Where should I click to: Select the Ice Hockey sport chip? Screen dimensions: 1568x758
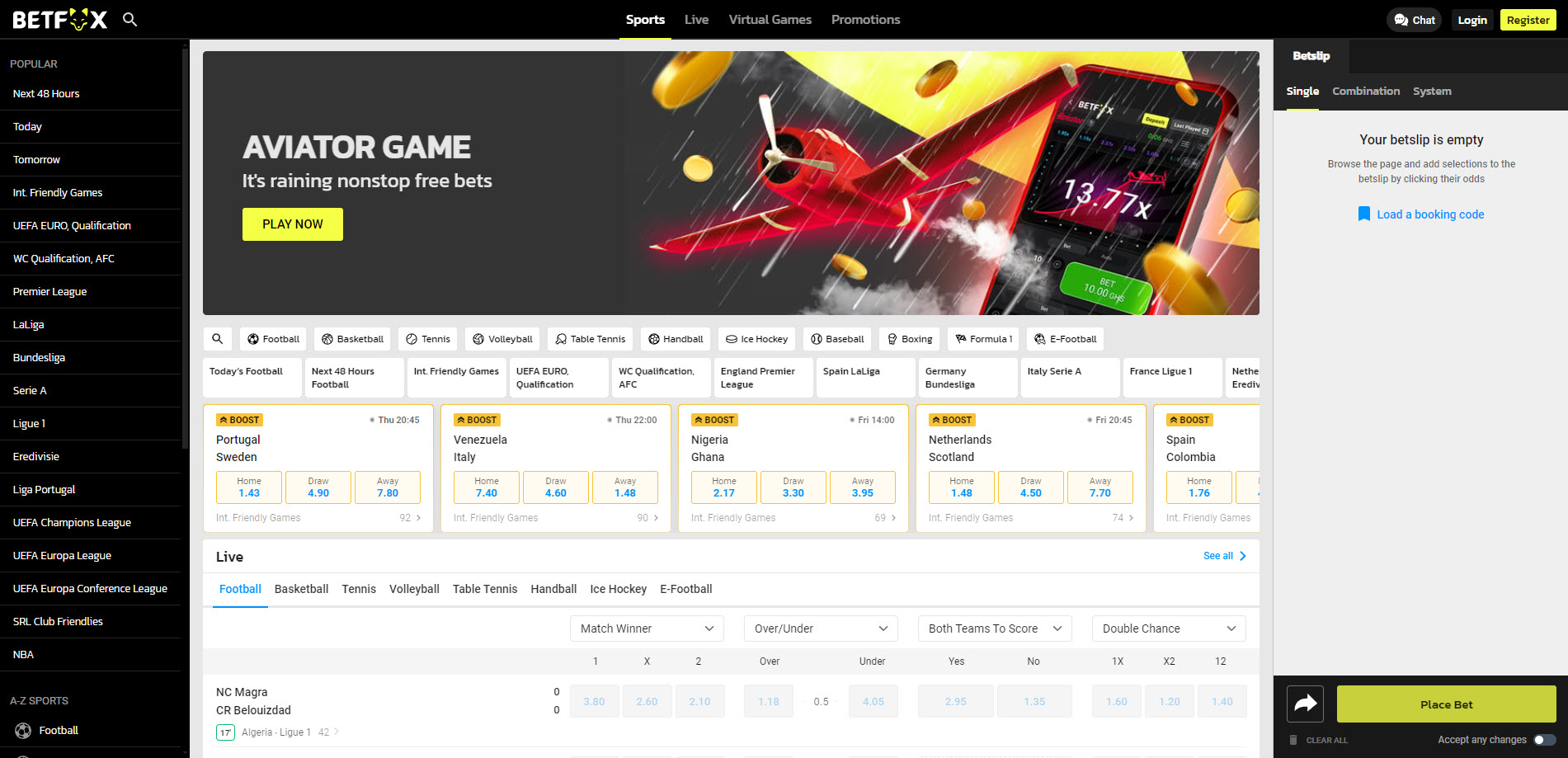point(756,339)
